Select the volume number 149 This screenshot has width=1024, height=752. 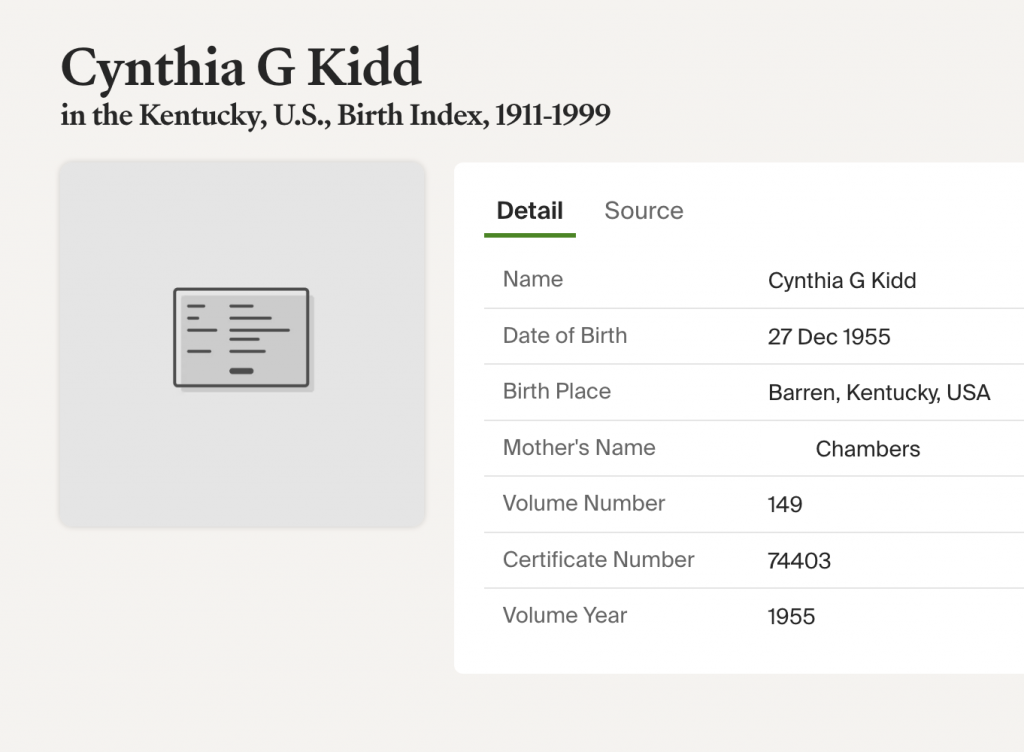[x=785, y=505]
